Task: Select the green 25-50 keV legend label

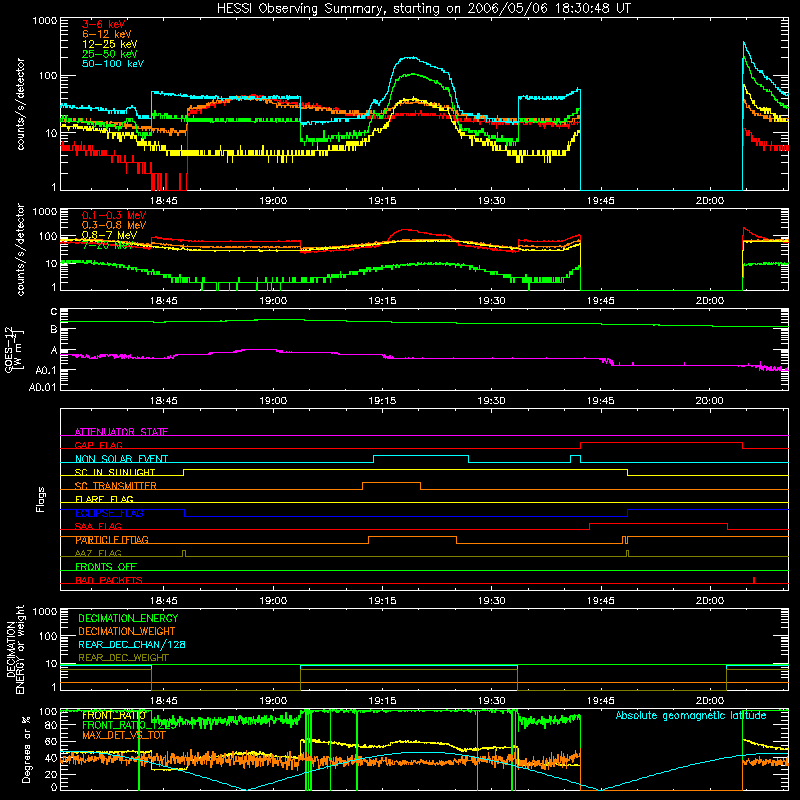Action: pos(110,54)
